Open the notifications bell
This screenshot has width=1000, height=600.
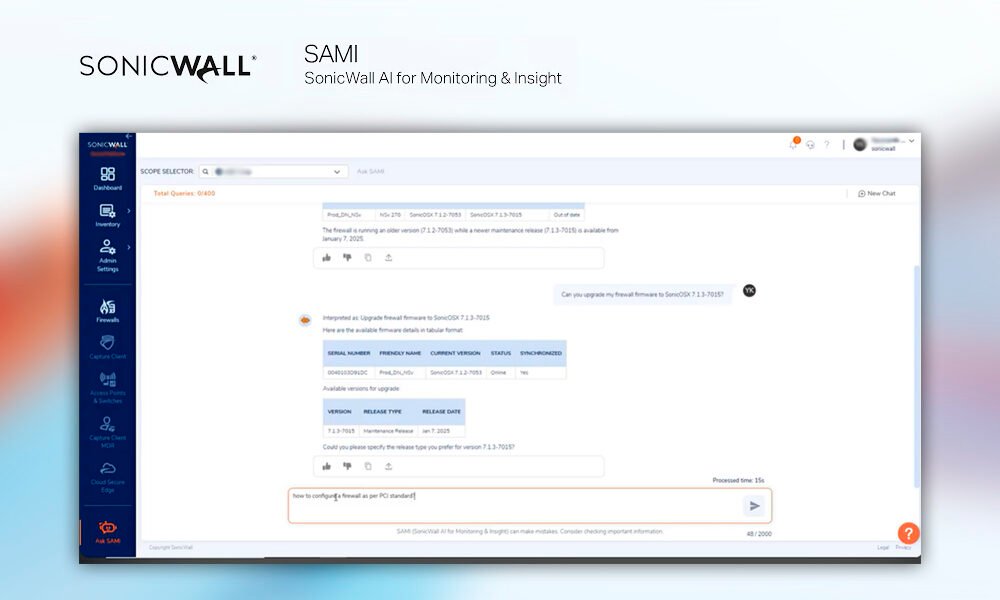(793, 144)
